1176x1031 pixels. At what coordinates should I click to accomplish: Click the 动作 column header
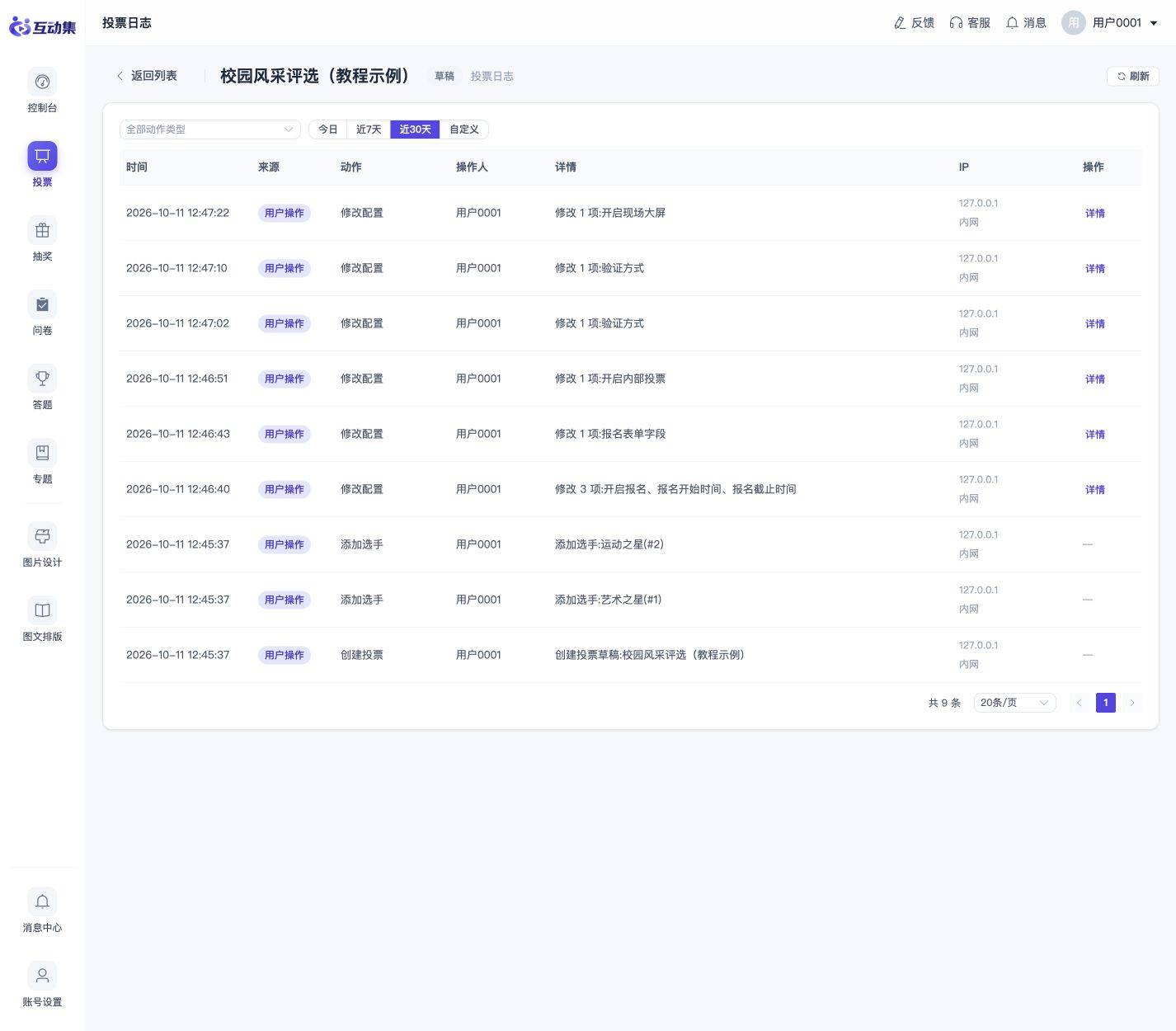click(351, 167)
